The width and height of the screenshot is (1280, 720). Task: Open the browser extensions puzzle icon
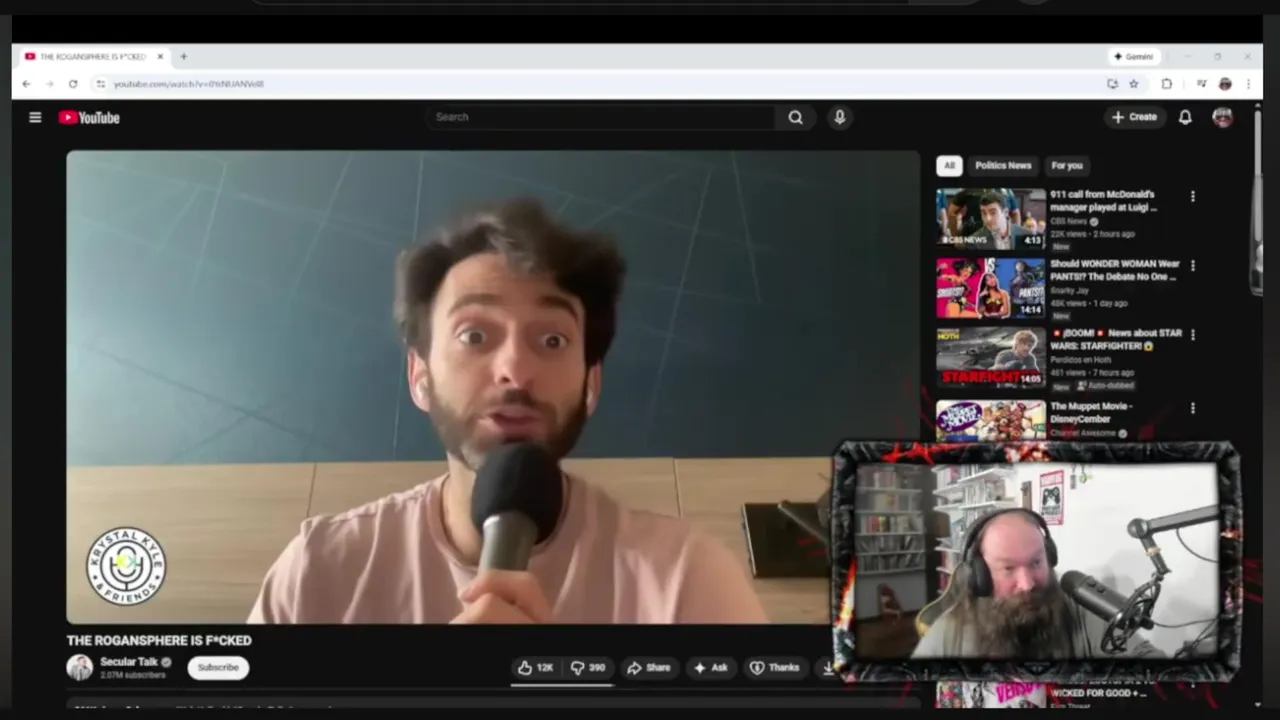(1166, 84)
